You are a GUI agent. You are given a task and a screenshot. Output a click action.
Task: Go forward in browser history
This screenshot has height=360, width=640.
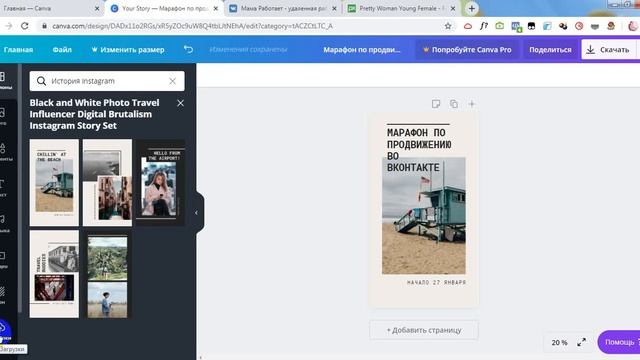pos(9,26)
